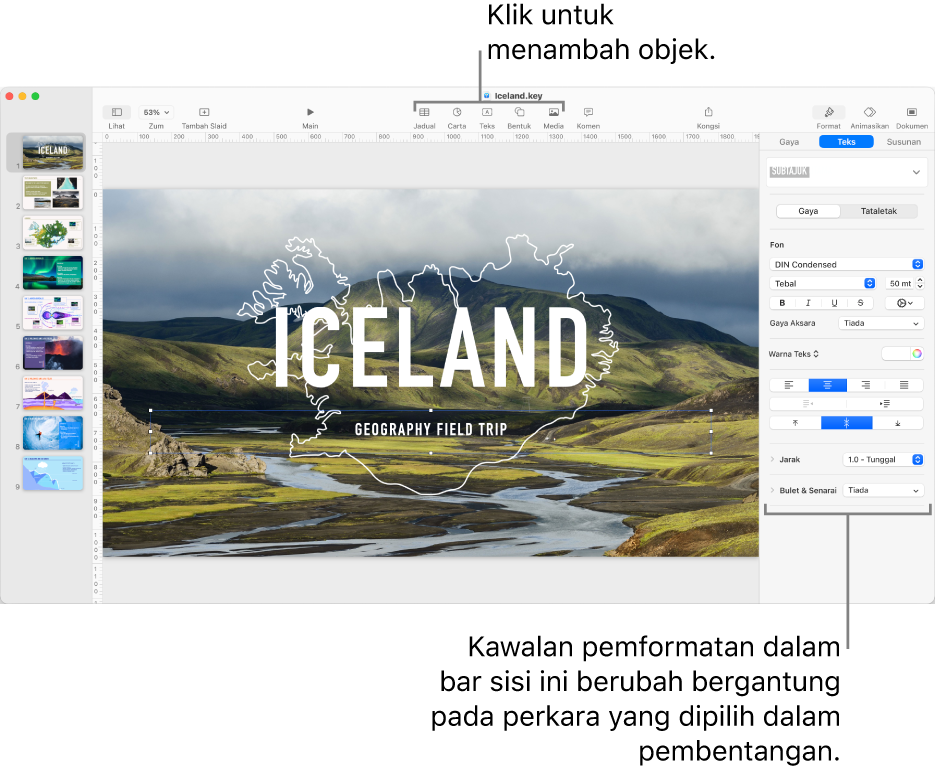
Task: Select the Tataletak segment
Action: coord(878,211)
